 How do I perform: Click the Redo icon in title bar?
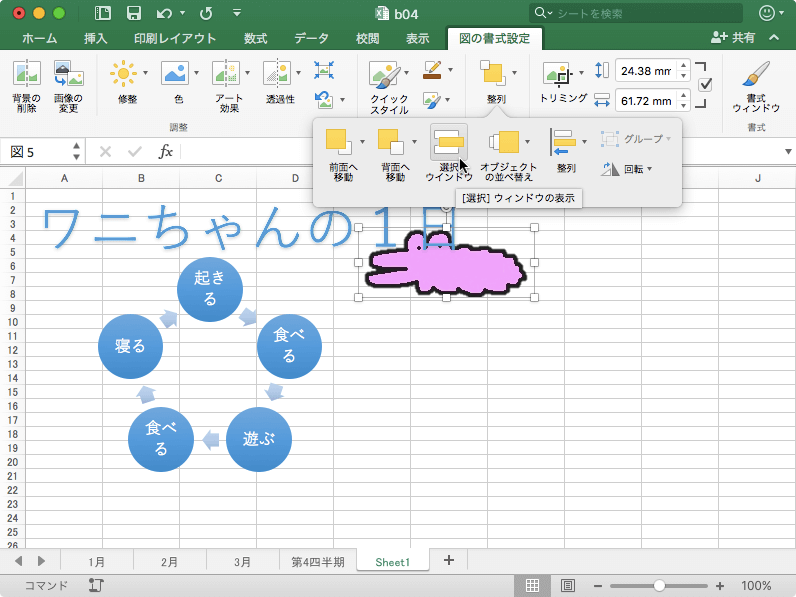coord(206,13)
